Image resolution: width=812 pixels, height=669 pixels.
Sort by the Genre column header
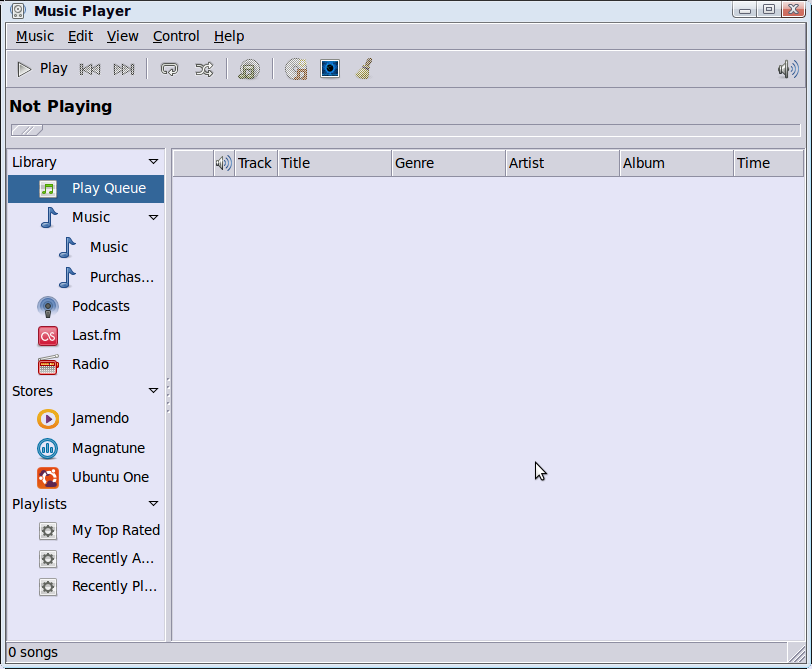(x=448, y=163)
